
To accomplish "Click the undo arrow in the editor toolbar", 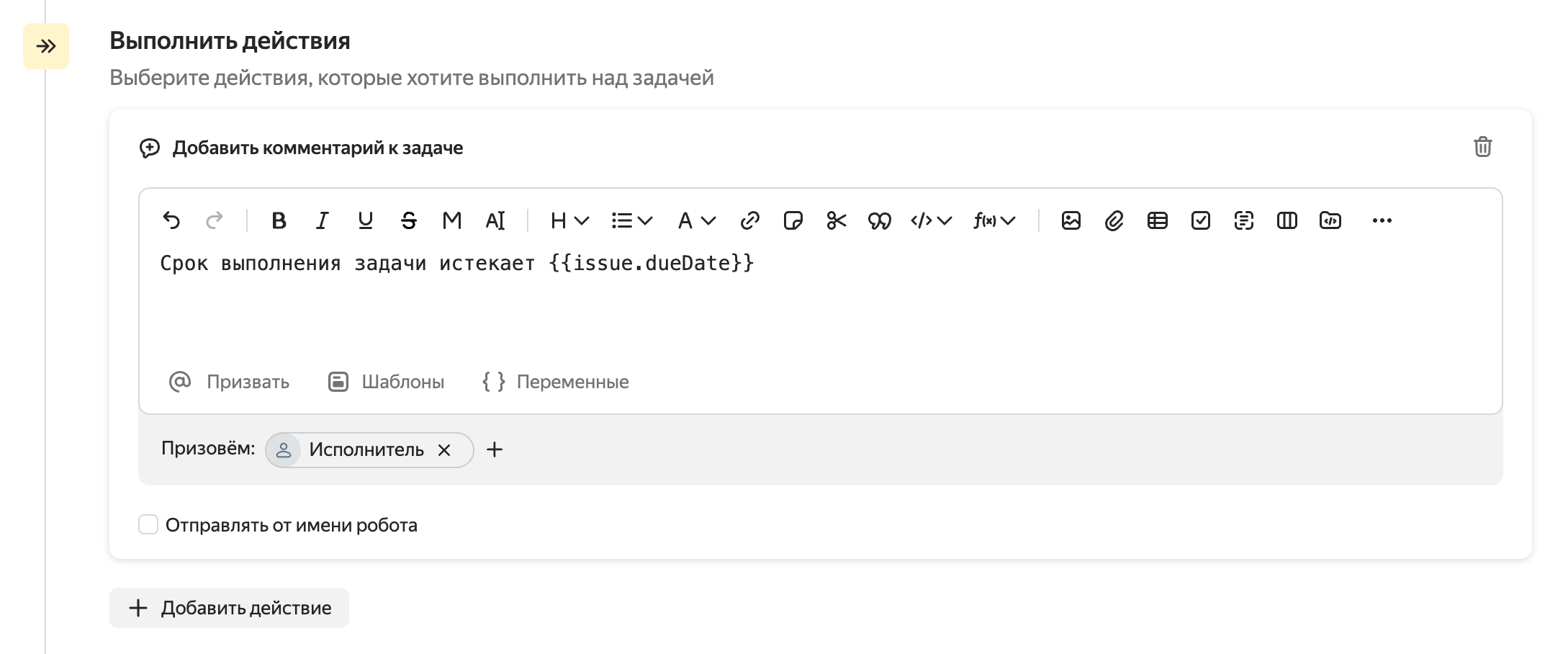I will [171, 220].
